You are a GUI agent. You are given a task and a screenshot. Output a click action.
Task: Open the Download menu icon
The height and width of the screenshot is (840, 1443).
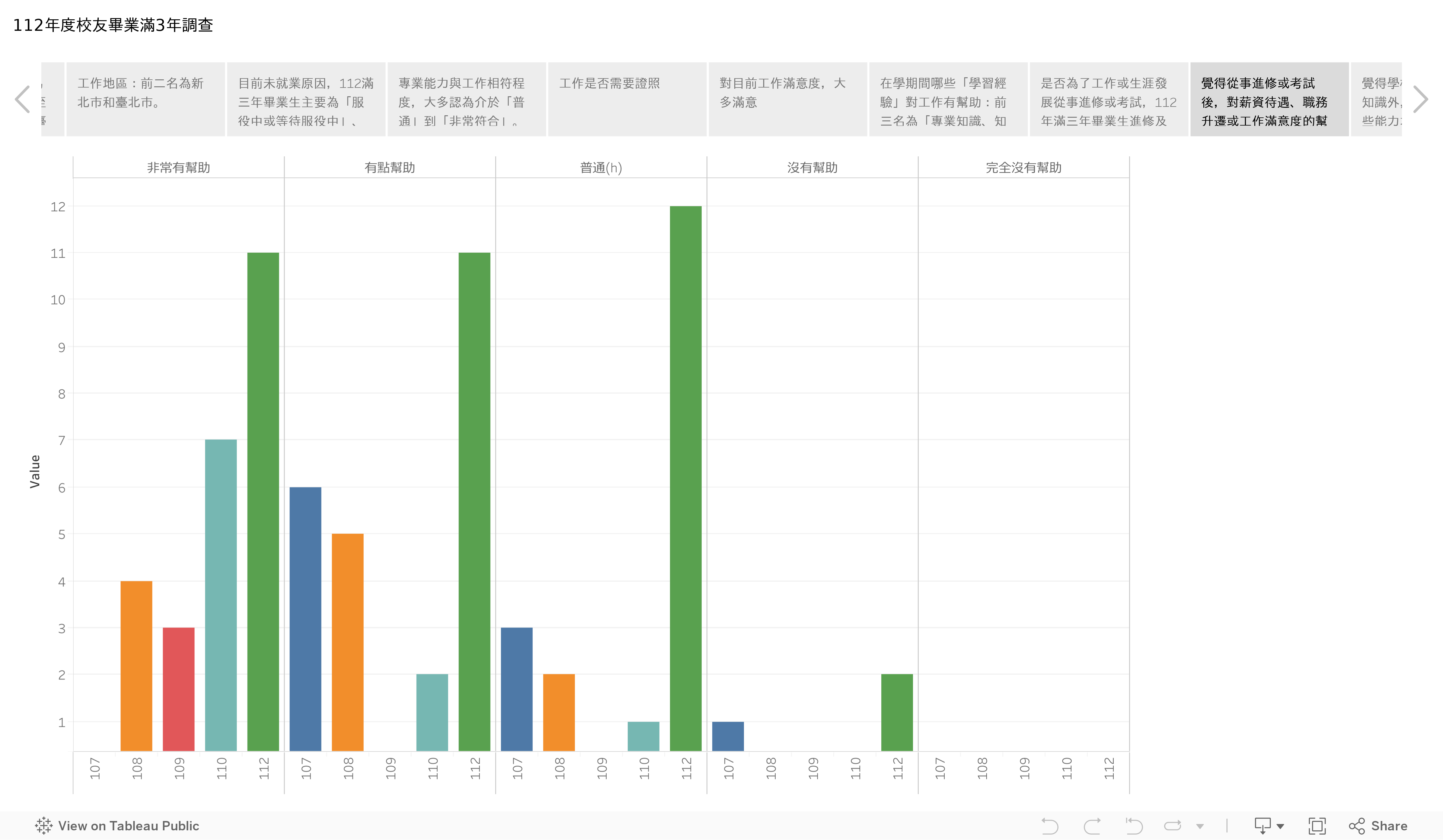coord(1269,826)
